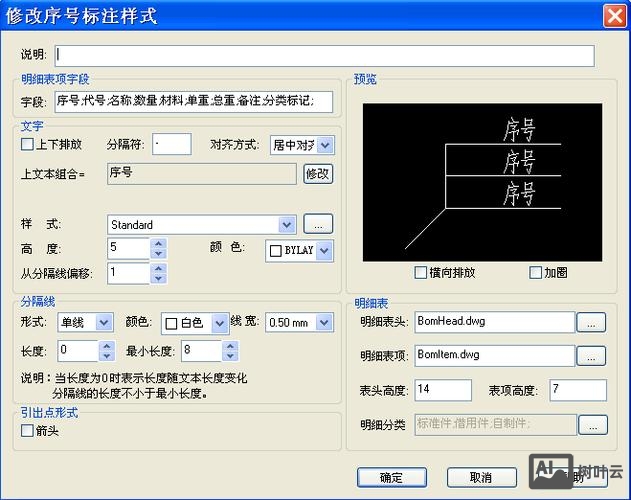Viewport: 631px width, 500px height.
Task: Toggle the 横向排放 checkbox under preview
Action: (x=420, y=273)
